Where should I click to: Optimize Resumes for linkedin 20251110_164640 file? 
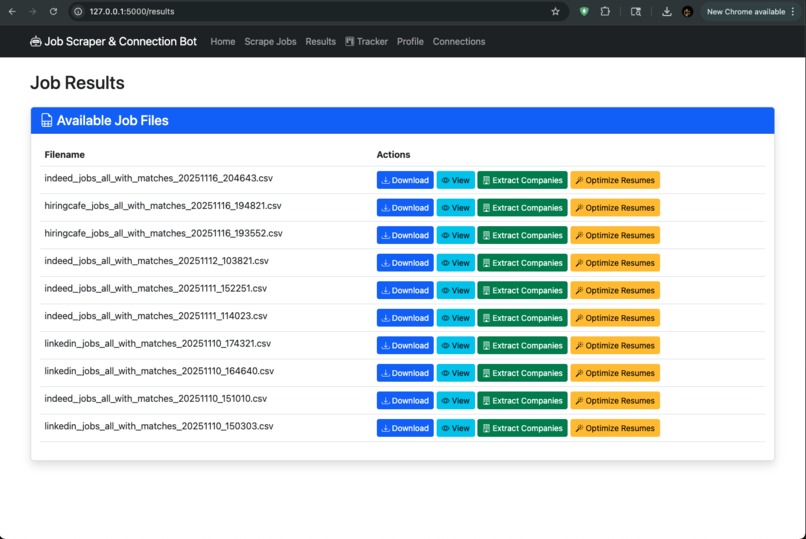coord(615,373)
